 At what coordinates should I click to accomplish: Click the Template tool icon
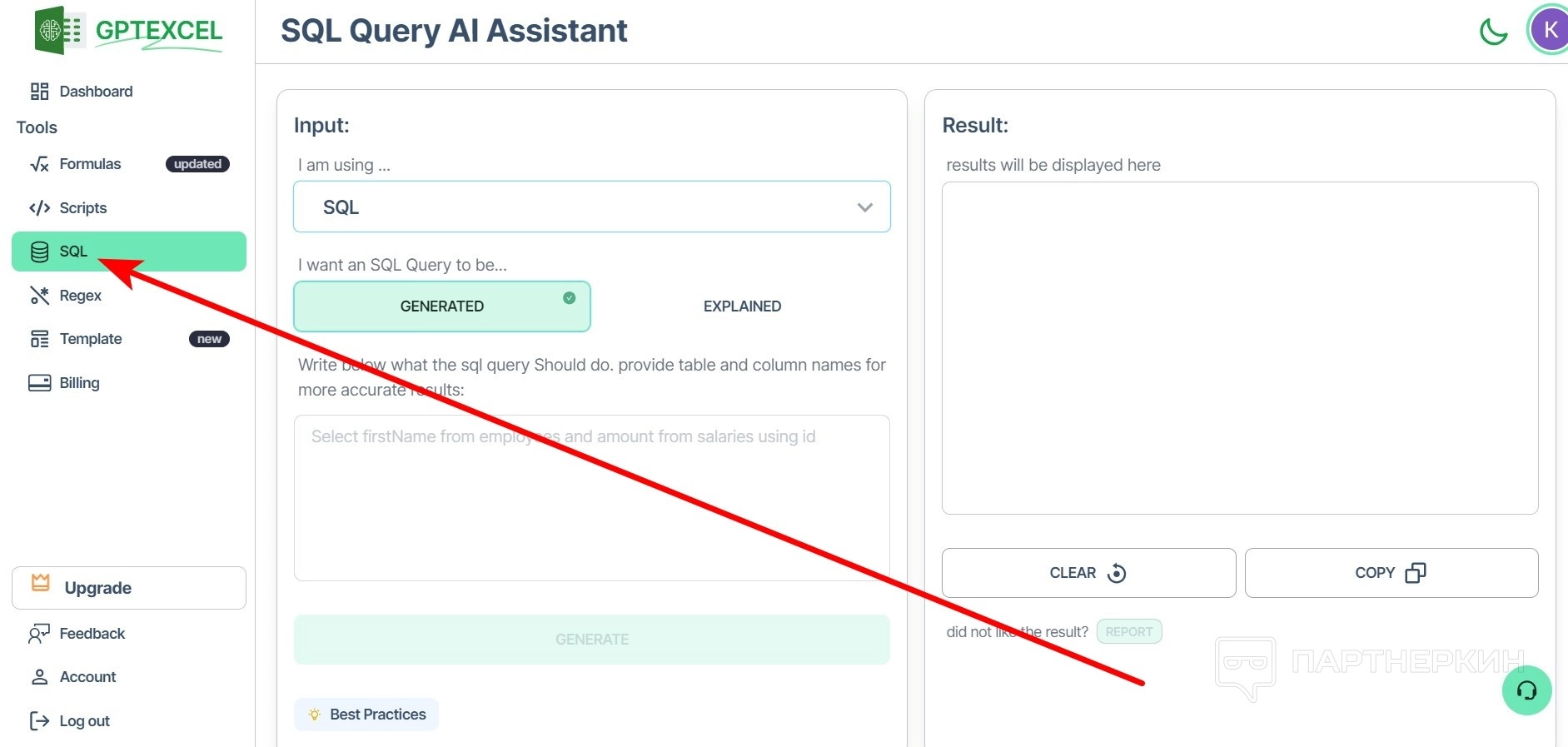point(39,339)
